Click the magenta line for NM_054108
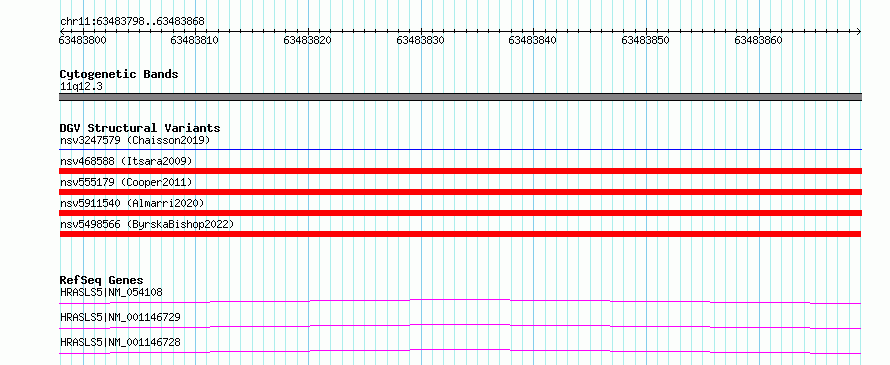 click(460, 301)
